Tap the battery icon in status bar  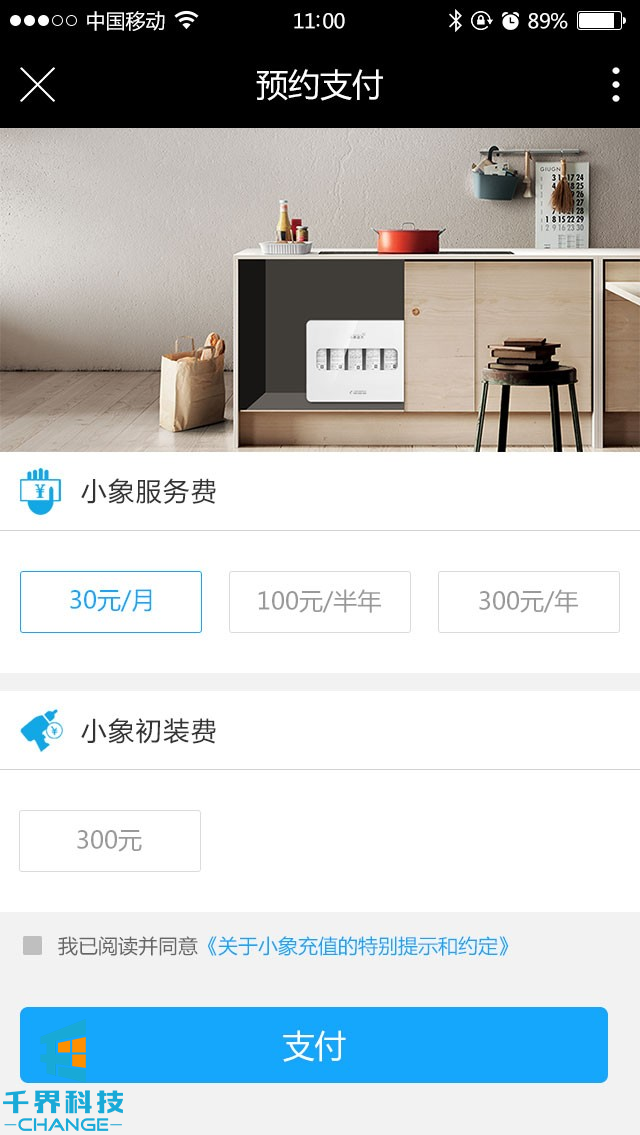[602, 21]
